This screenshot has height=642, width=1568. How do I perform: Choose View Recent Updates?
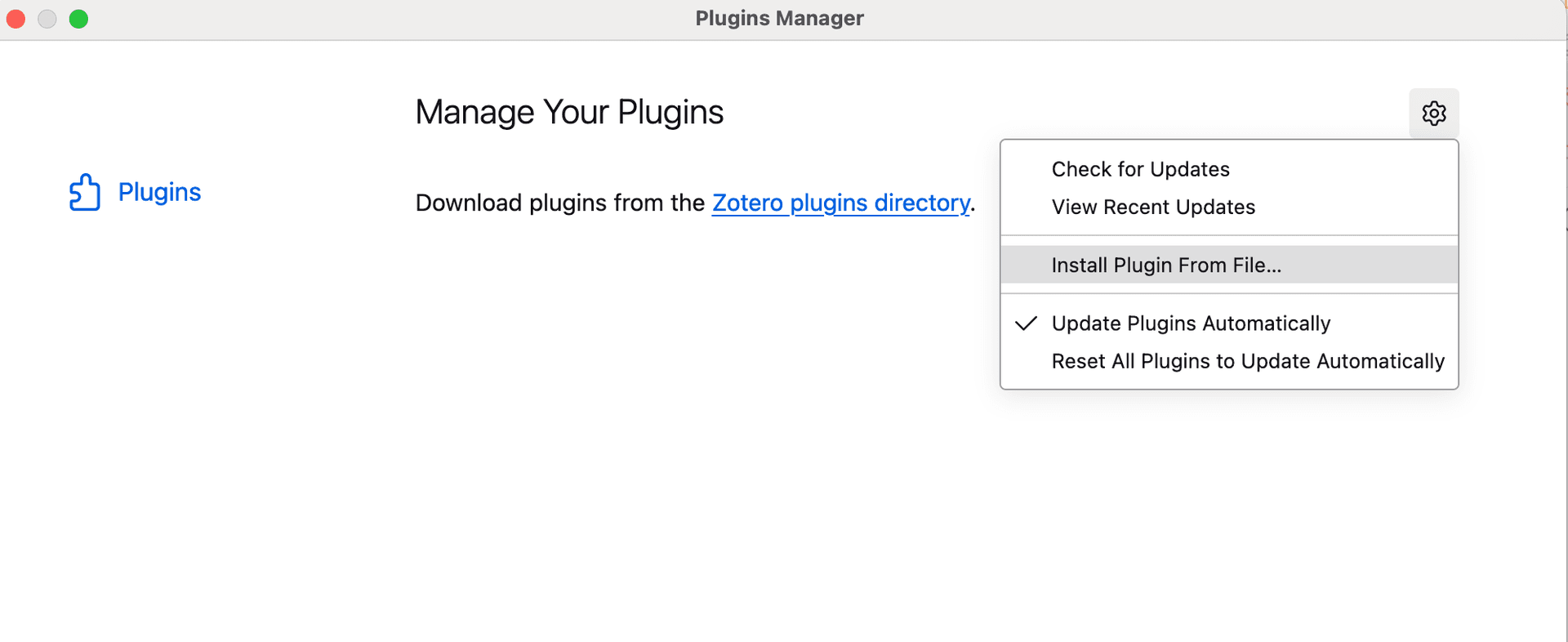click(1153, 207)
